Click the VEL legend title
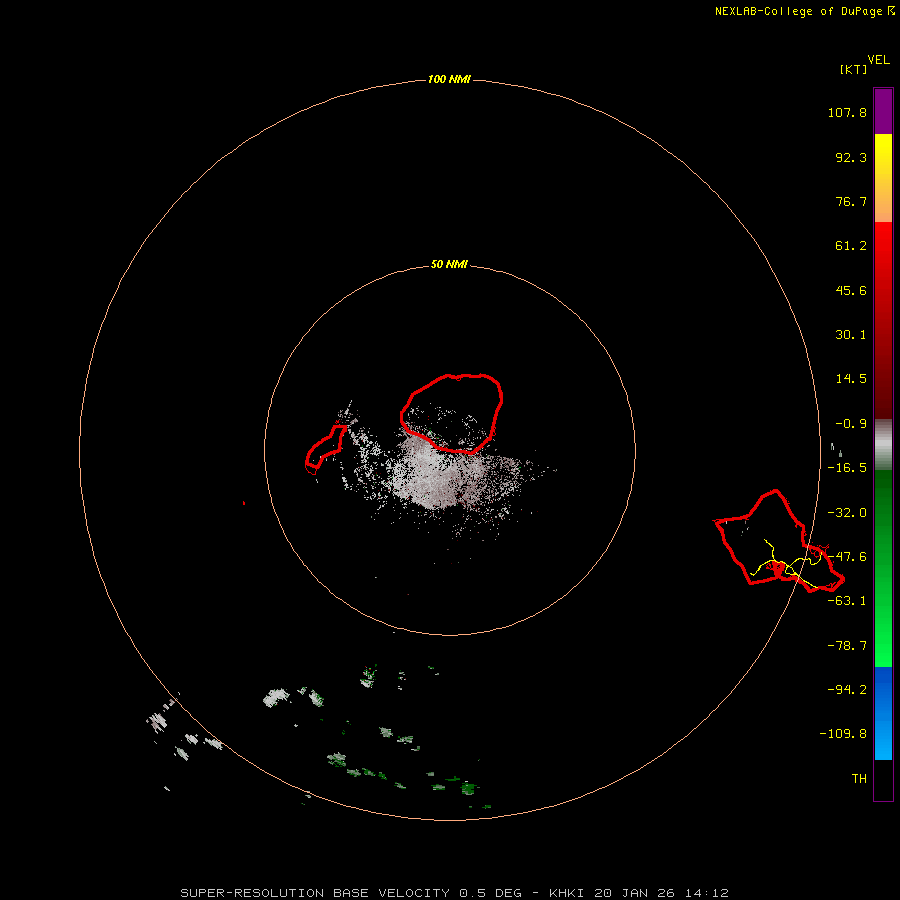900x900 pixels. (878, 60)
